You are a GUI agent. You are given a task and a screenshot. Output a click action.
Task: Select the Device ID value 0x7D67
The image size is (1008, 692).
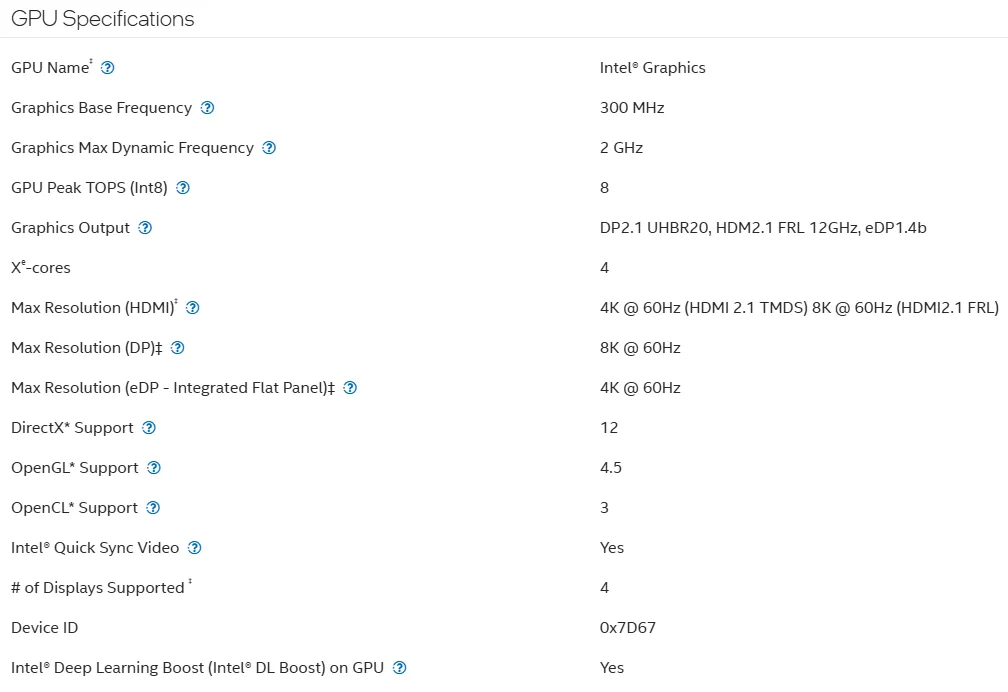(x=627, y=628)
